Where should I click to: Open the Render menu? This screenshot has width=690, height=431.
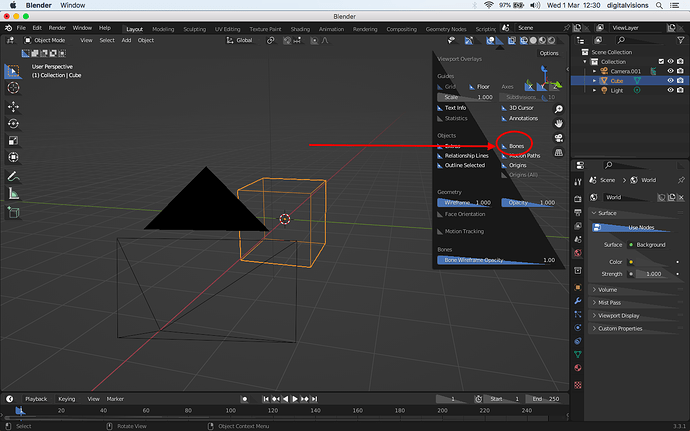57,28
